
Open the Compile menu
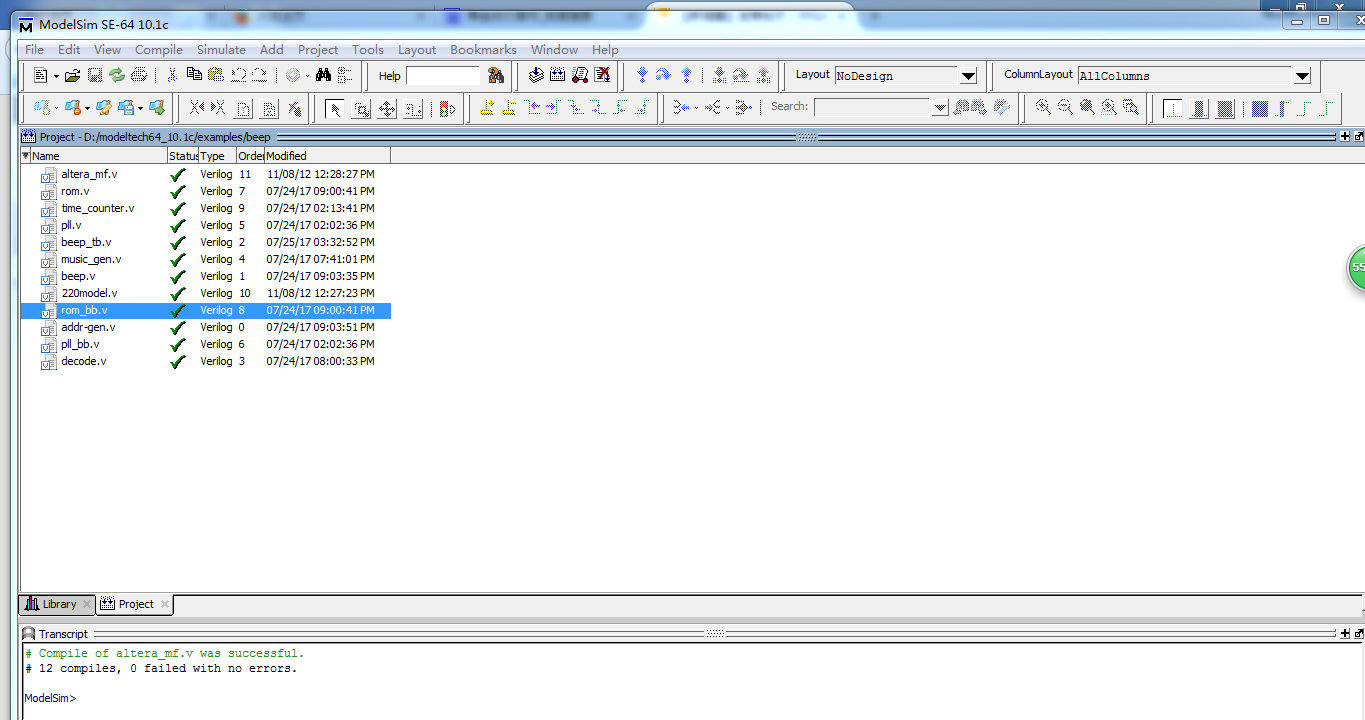click(x=158, y=49)
